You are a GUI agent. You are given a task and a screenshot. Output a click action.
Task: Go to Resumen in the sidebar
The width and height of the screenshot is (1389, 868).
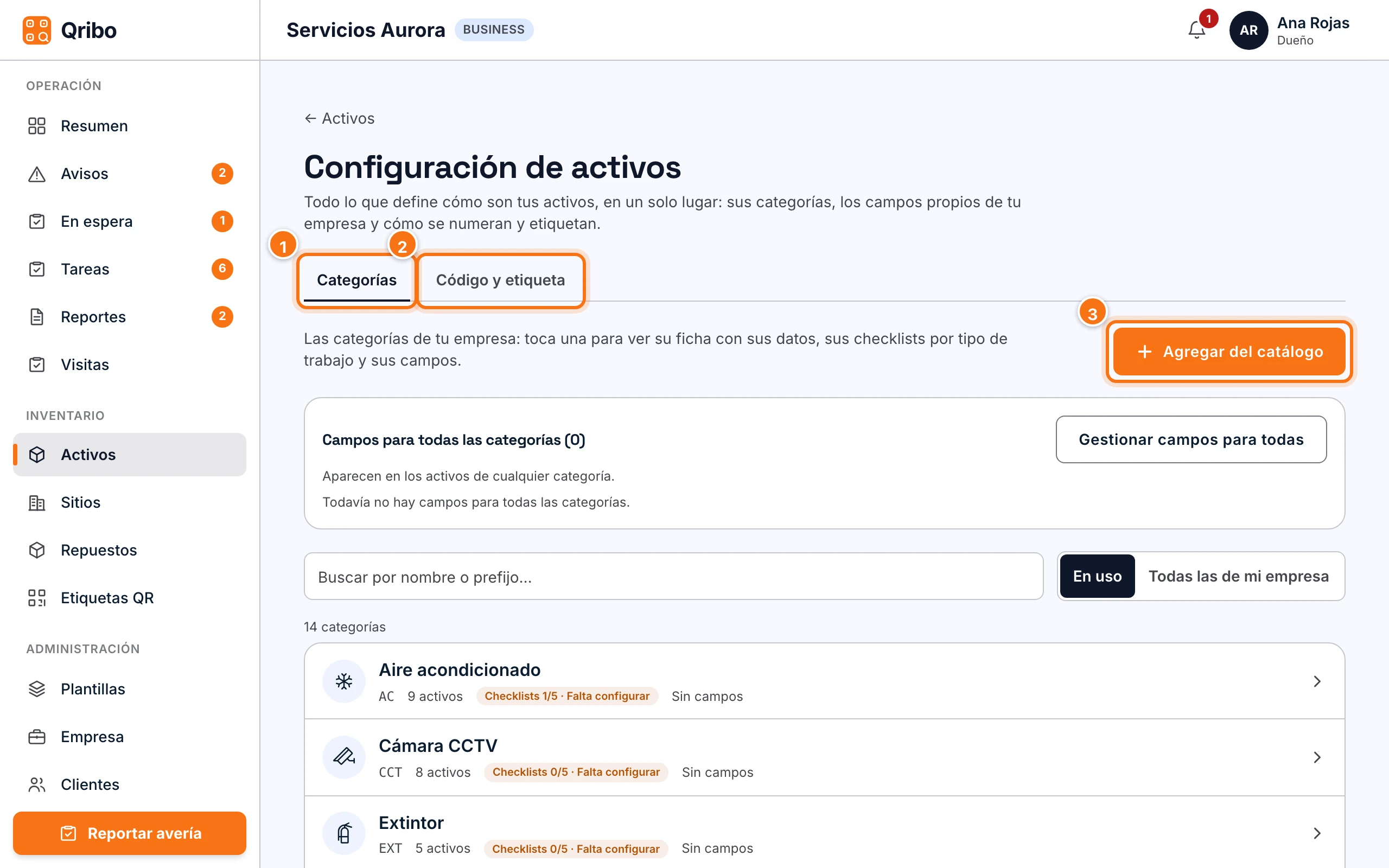pos(130,126)
